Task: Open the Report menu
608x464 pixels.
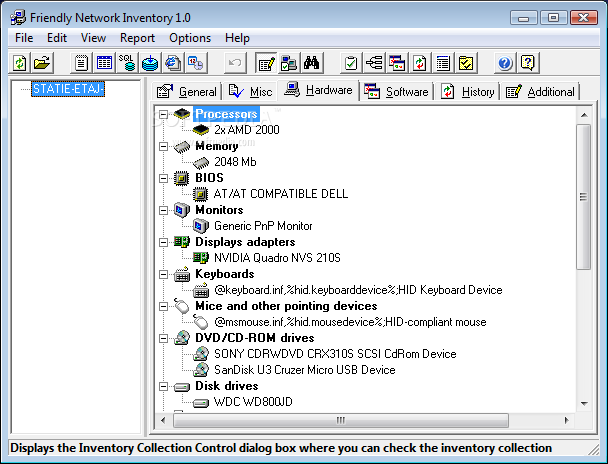Action: coord(137,38)
